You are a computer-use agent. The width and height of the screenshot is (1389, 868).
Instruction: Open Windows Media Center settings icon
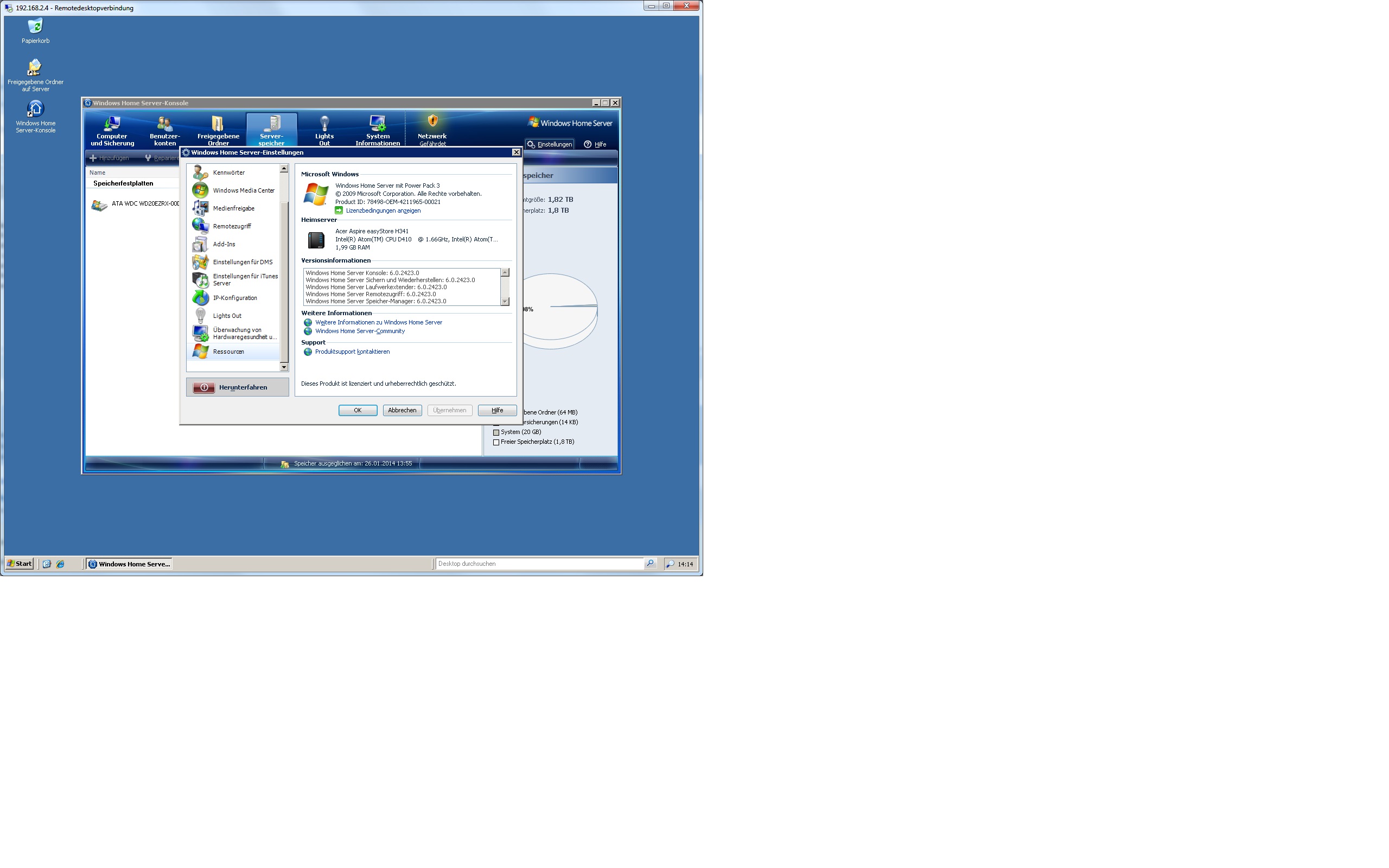pyautogui.click(x=200, y=190)
